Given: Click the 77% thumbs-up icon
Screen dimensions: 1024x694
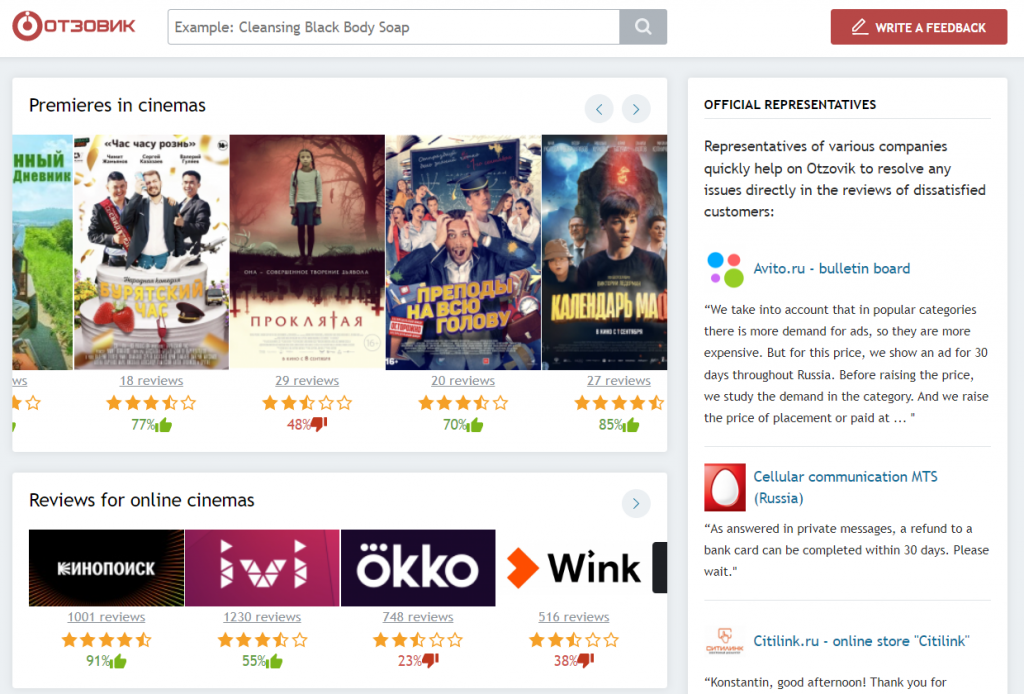Looking at the screenshot, I should coord(165,425).
